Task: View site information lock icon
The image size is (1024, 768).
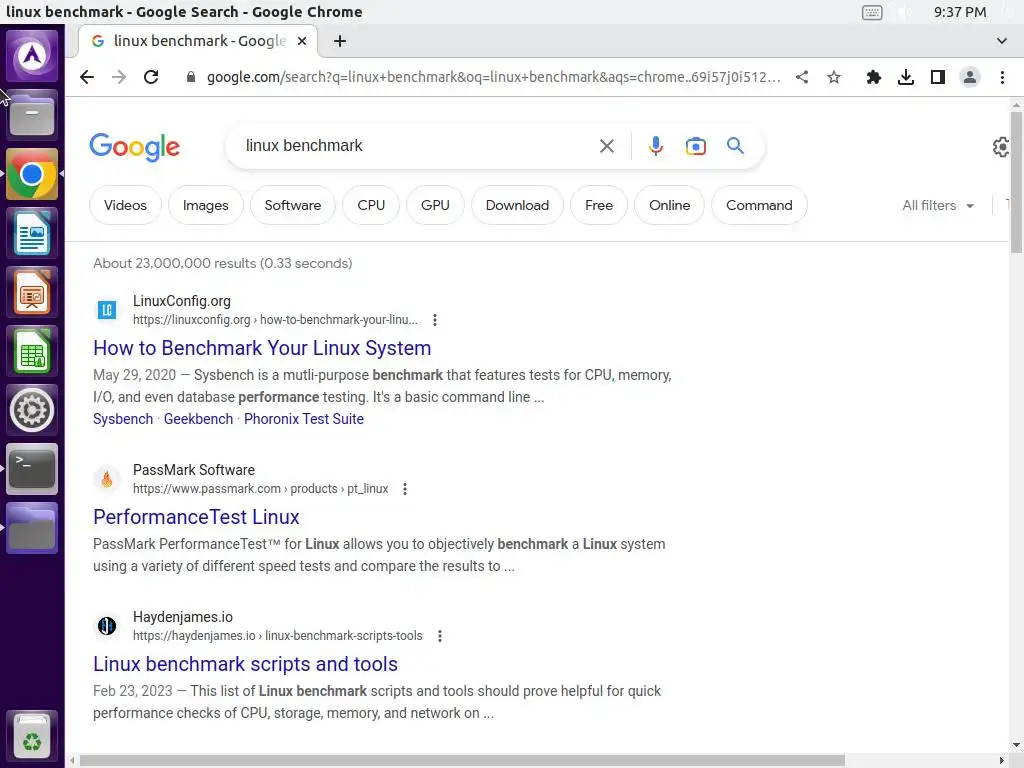Action: click(191, 77)
